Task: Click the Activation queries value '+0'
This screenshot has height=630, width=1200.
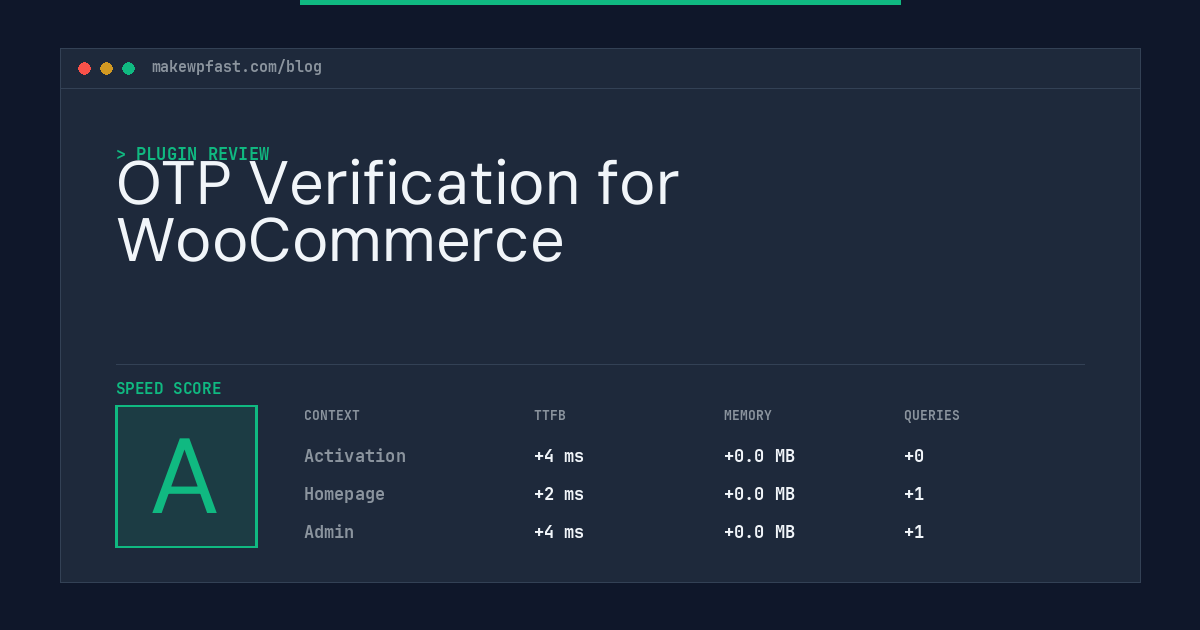Action: click(914, 456)
